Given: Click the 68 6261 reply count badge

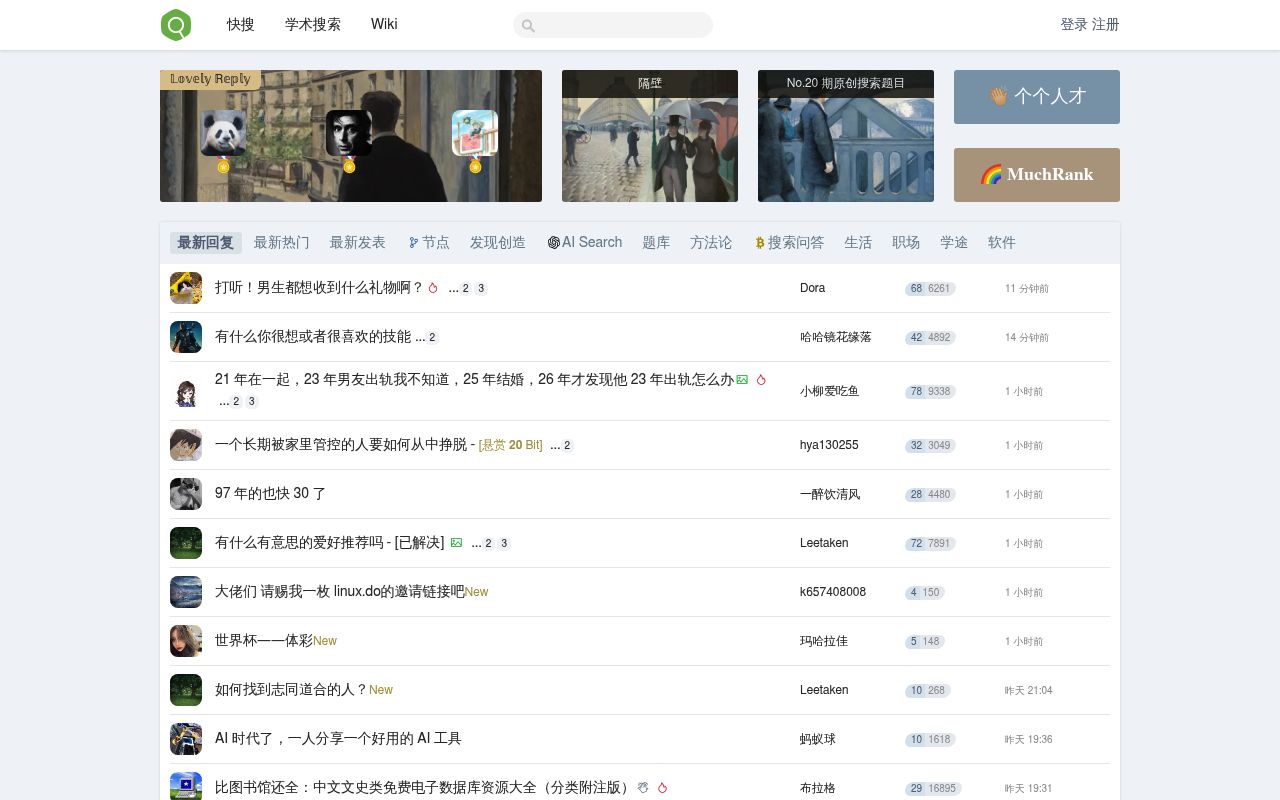Looking at the screenshot, I should pyautogui.click(x=930, y=288).
